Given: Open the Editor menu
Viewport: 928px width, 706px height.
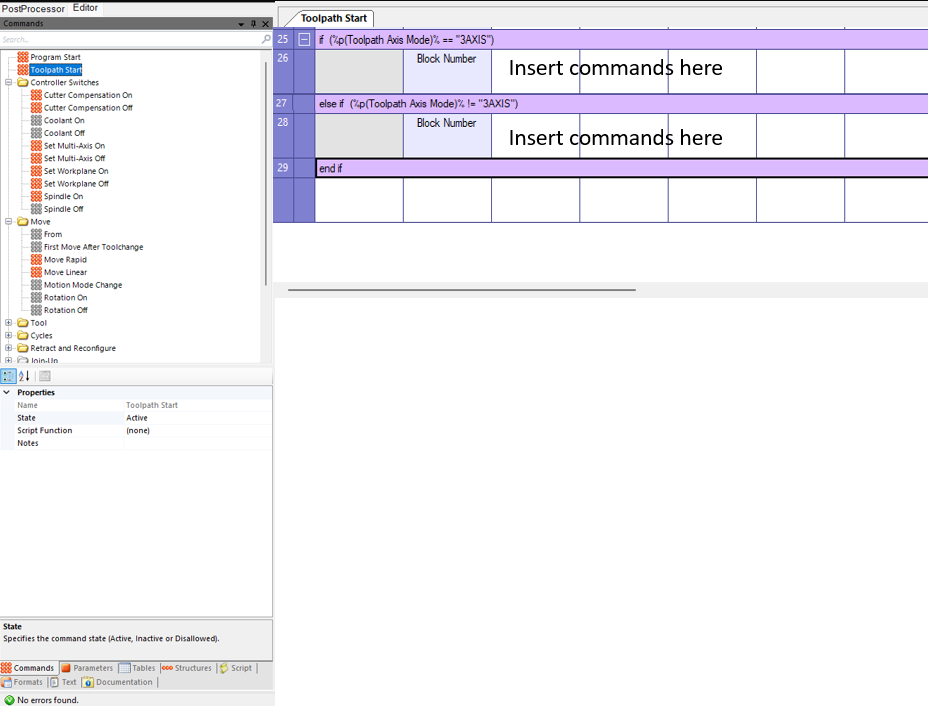Looking at the screenshot, I should click(85, 7).
